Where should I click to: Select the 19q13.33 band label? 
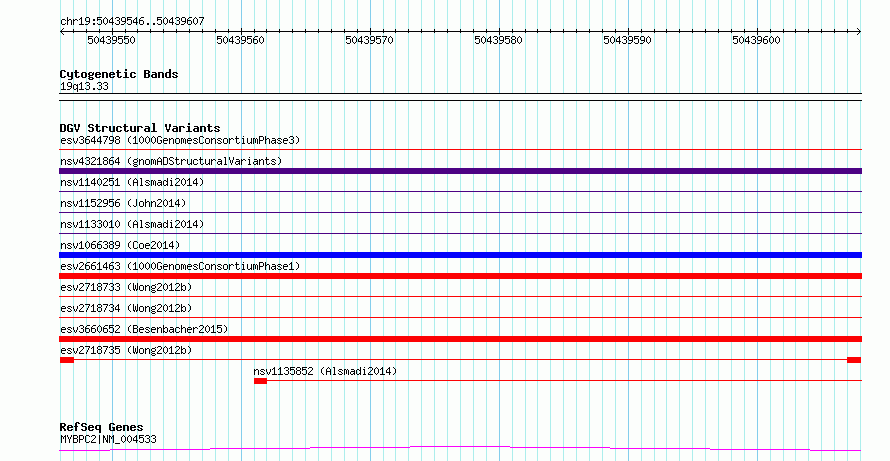pos(84,86)
